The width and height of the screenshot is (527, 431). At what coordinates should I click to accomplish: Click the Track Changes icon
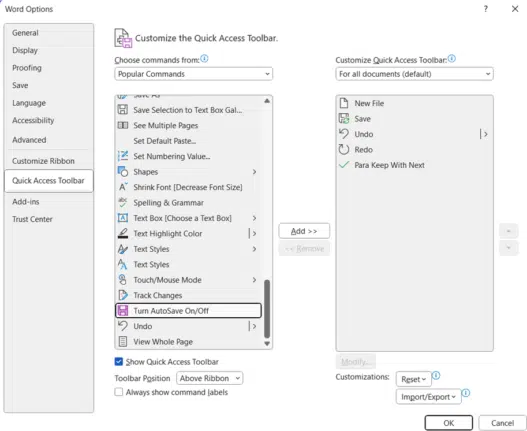click(123, 295)
